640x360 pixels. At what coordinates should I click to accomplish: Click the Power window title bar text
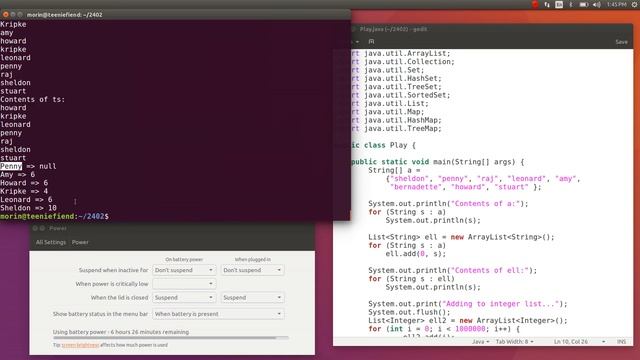pyautogui.click(x=58, y=229)
